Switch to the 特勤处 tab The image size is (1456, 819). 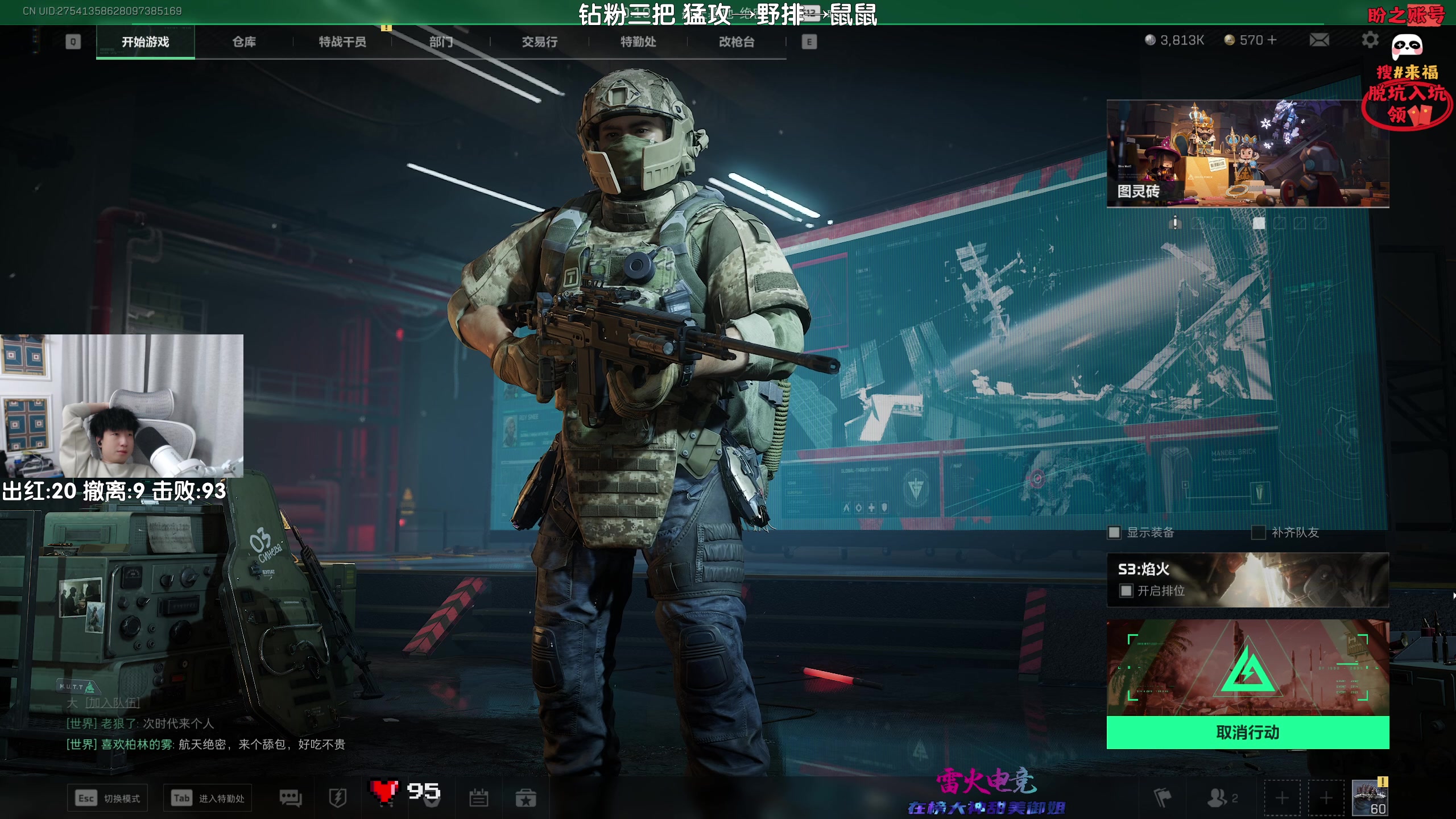click(x=638, y=42)
